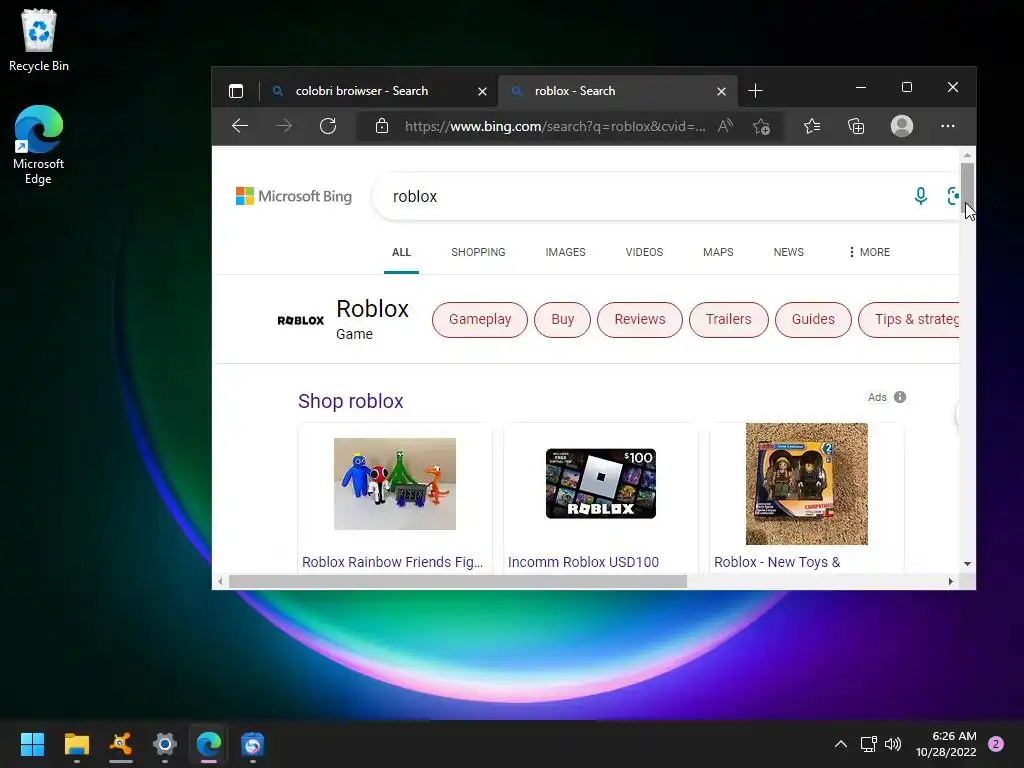Open the Windows Start menu

tap(32, 744)
